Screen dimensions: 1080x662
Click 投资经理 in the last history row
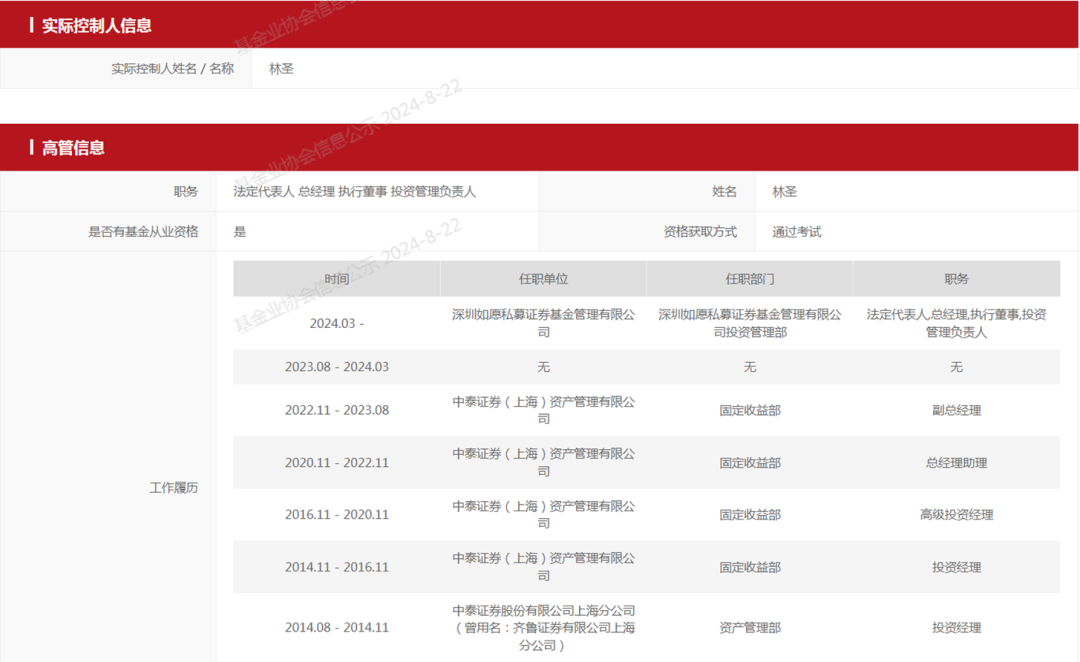pyautogui.click(x=958, y=627)
